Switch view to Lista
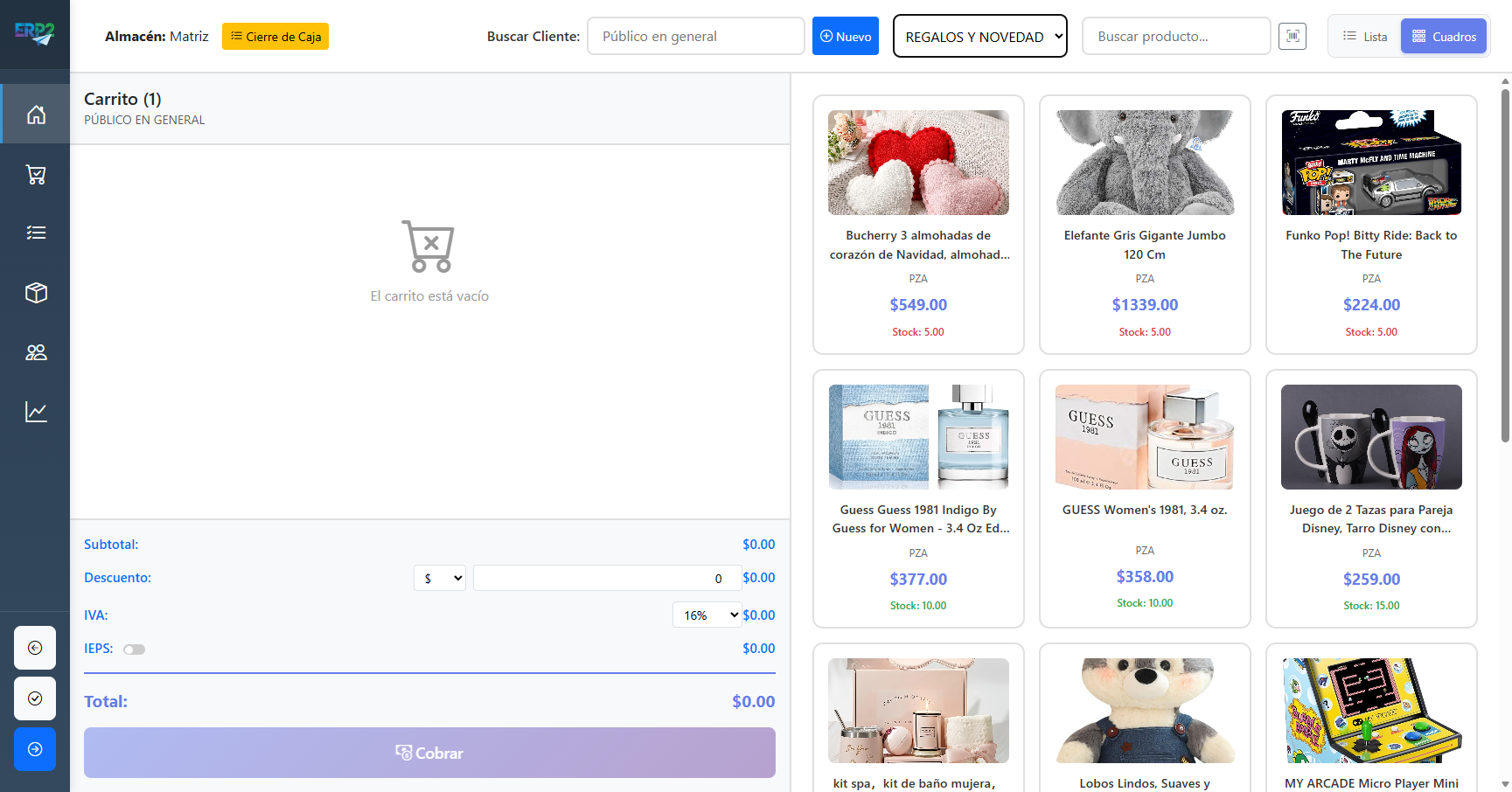The width and height of the screenshot is (1512, 792). point(1363,36)
